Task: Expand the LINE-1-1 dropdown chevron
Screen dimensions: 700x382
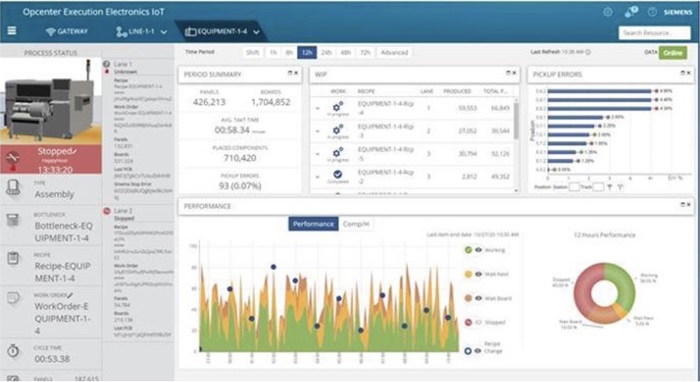Action: [163, 32]
